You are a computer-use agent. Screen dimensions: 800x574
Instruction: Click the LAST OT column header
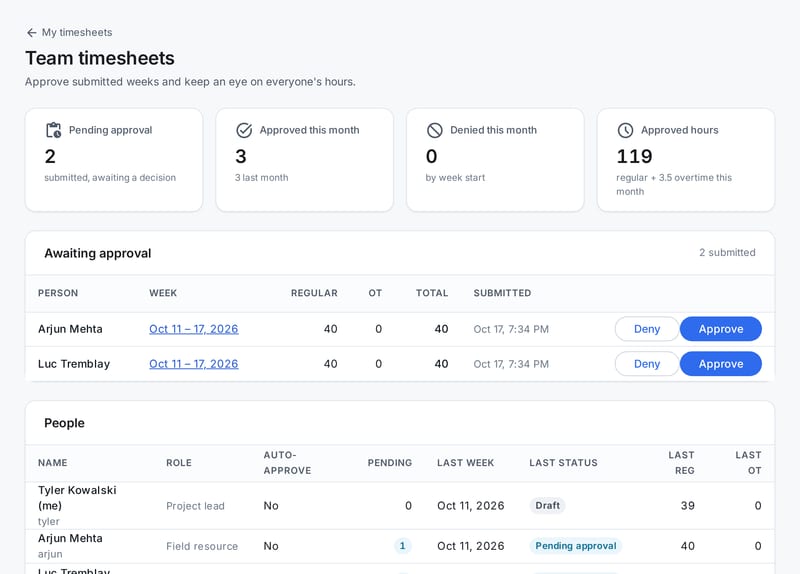[748, 463]
